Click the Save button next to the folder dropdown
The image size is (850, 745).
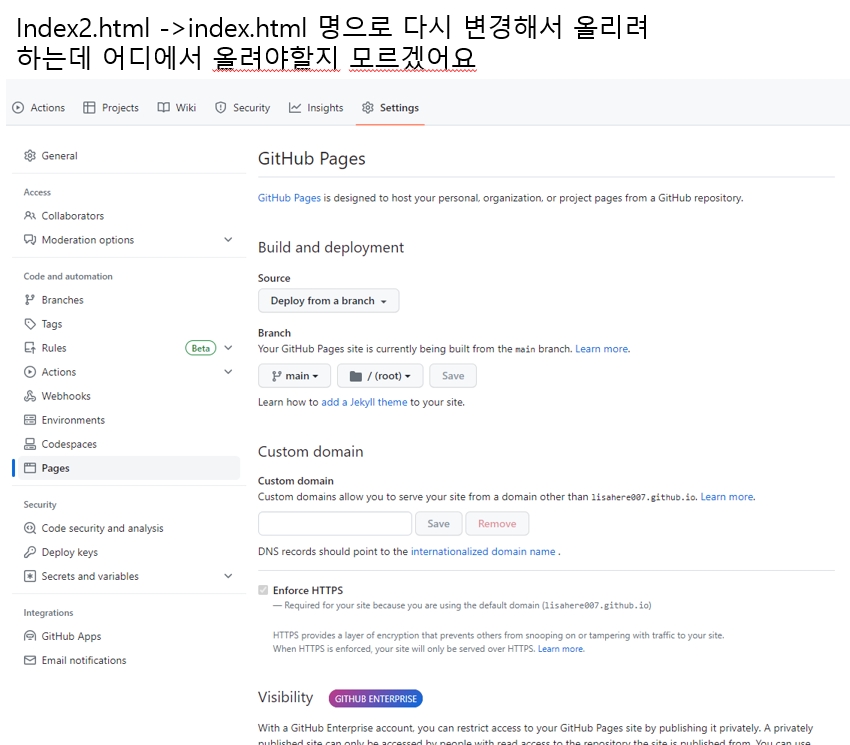453,376
